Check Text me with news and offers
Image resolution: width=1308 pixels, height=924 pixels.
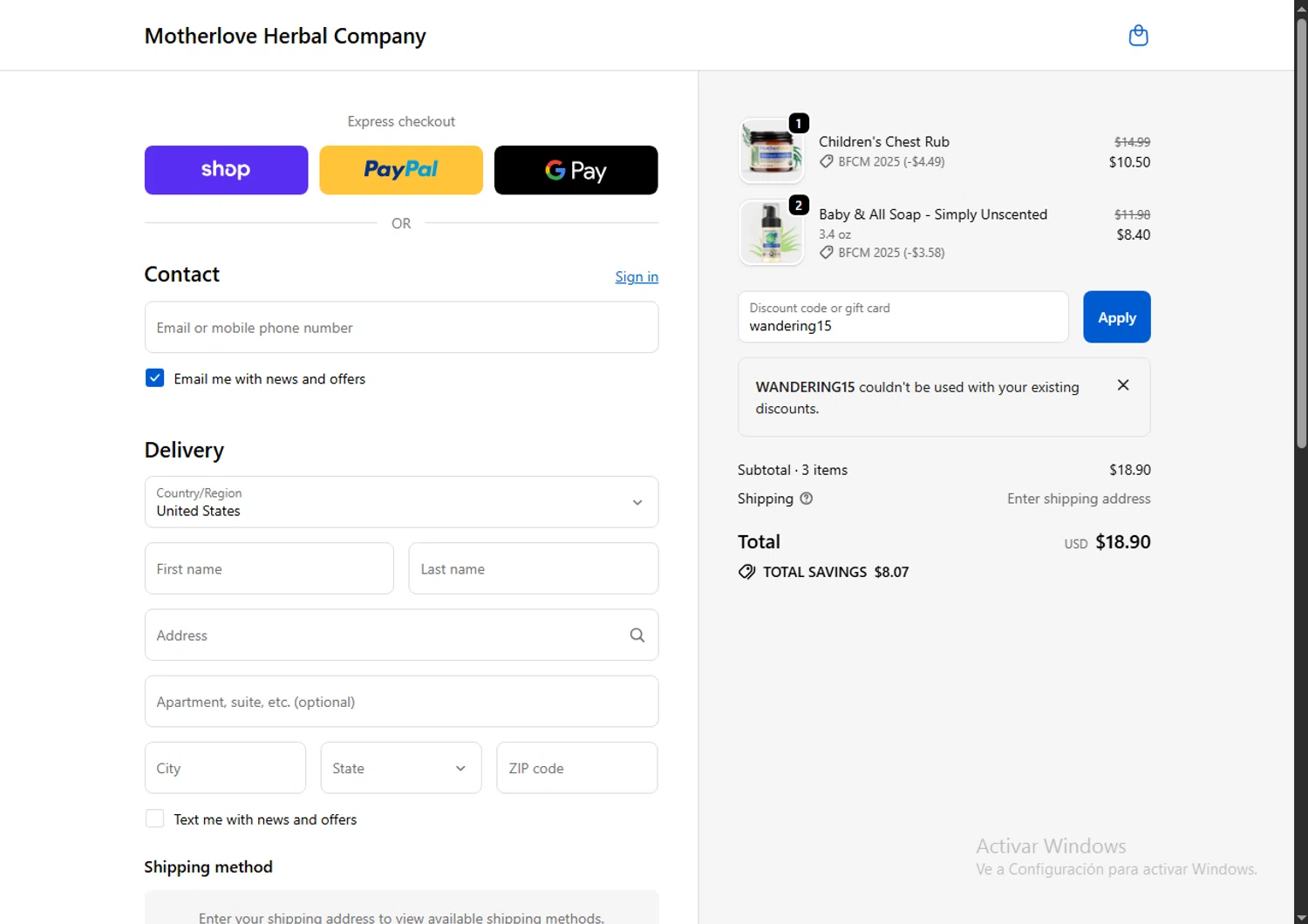[x=154, y=819]
